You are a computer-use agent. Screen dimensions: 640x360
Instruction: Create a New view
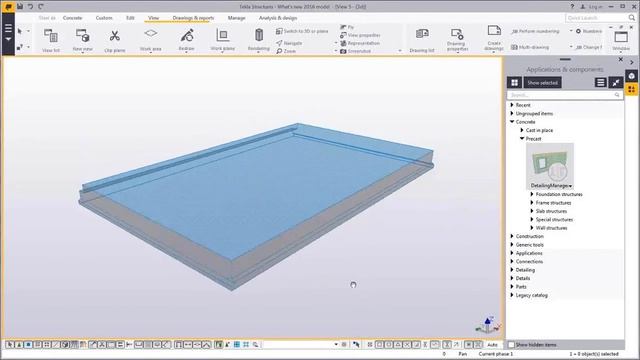click(x=82, y=40)
